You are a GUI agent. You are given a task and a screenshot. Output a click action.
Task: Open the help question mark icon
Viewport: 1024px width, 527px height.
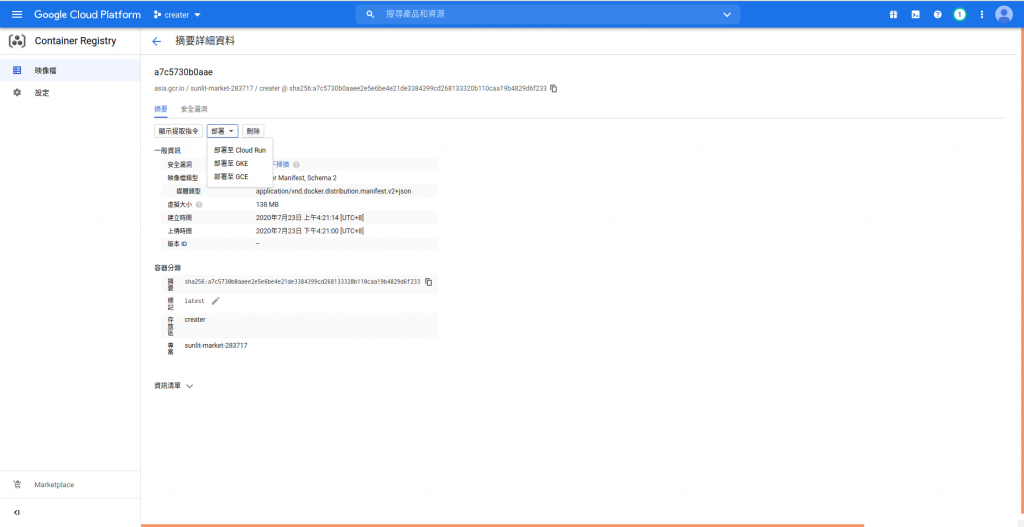tap(938, 14)
